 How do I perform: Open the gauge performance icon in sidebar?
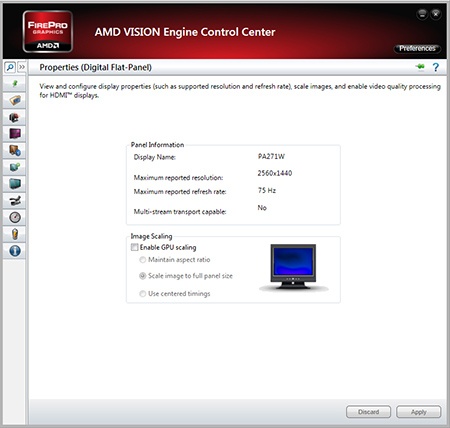[15, 217]
